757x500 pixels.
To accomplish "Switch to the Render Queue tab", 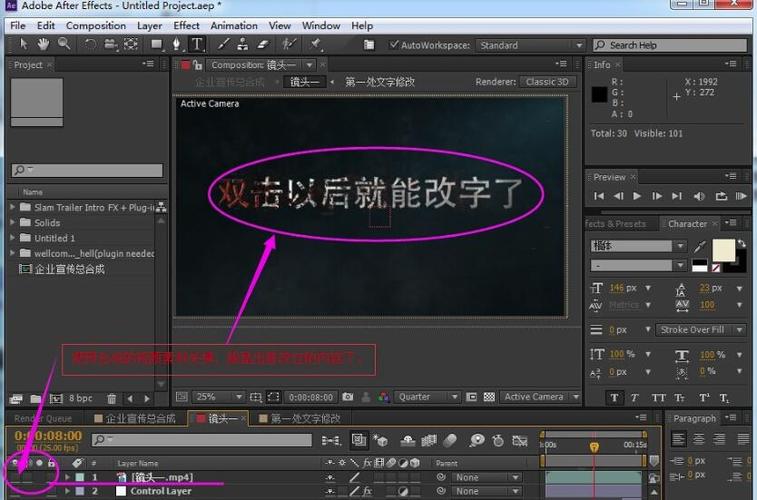I will 42,418.
